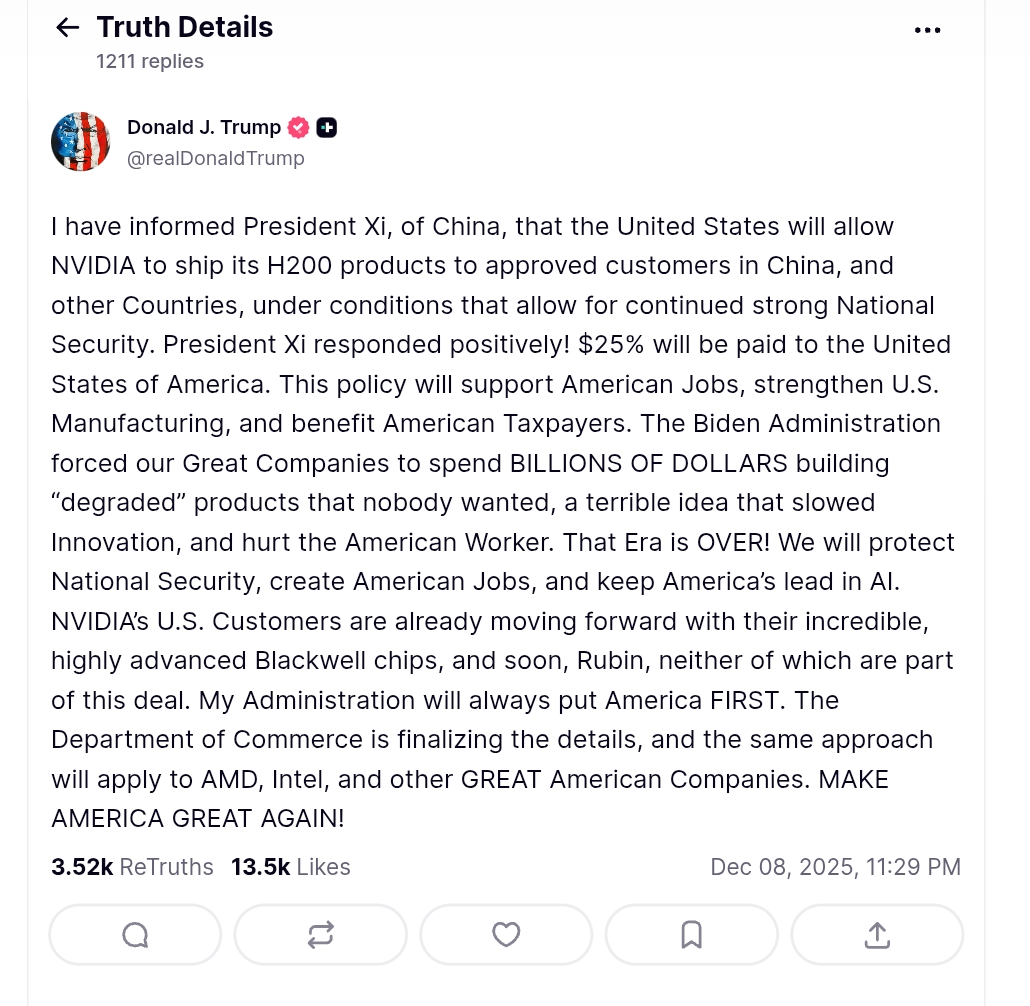This screenshot has height=1006, width=1030.
Task: Click the reply speech bubble button
Action: tap(135, 935)
